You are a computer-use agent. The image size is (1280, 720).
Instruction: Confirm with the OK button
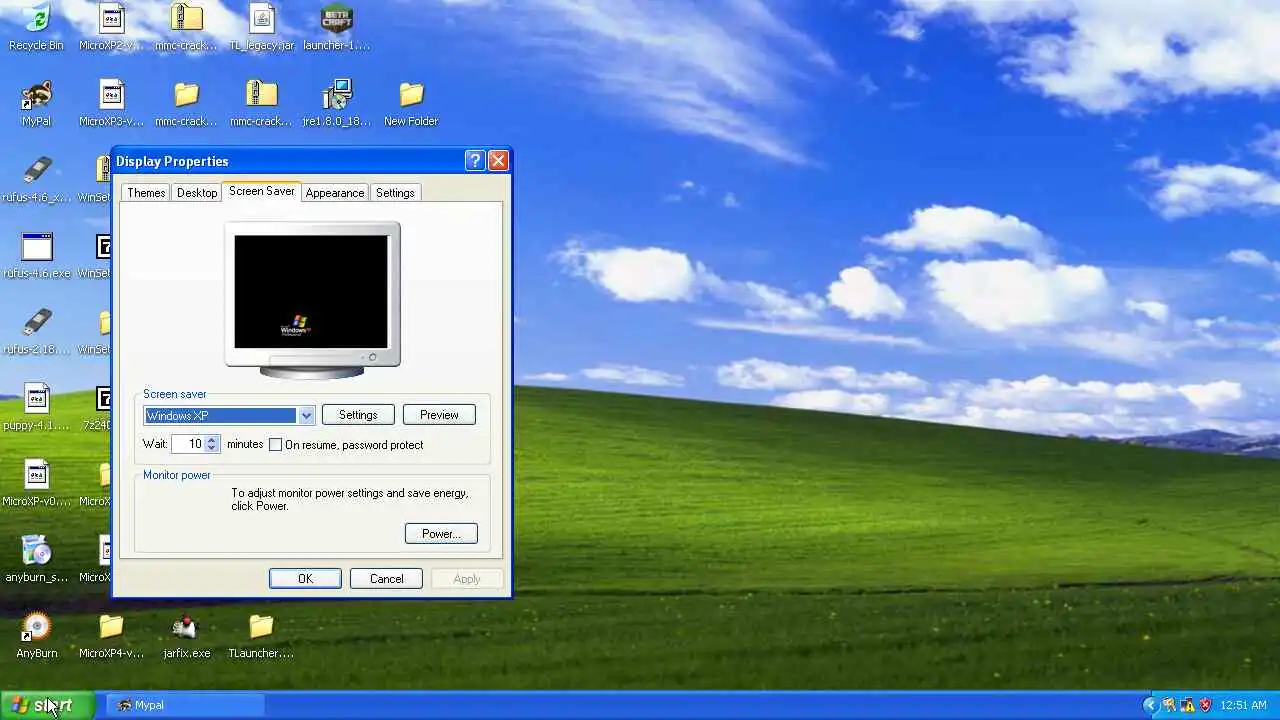click(x=305, y=579)
